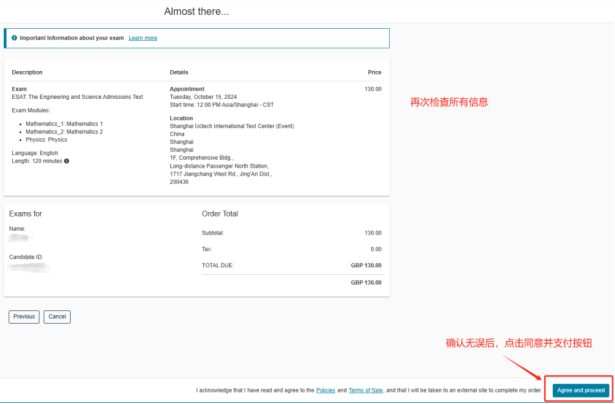Image resolution: width=615 pixels, height=404 pixels.
Task: Click Long-distance Passenger North Station line
Action: tap(219, 166)
